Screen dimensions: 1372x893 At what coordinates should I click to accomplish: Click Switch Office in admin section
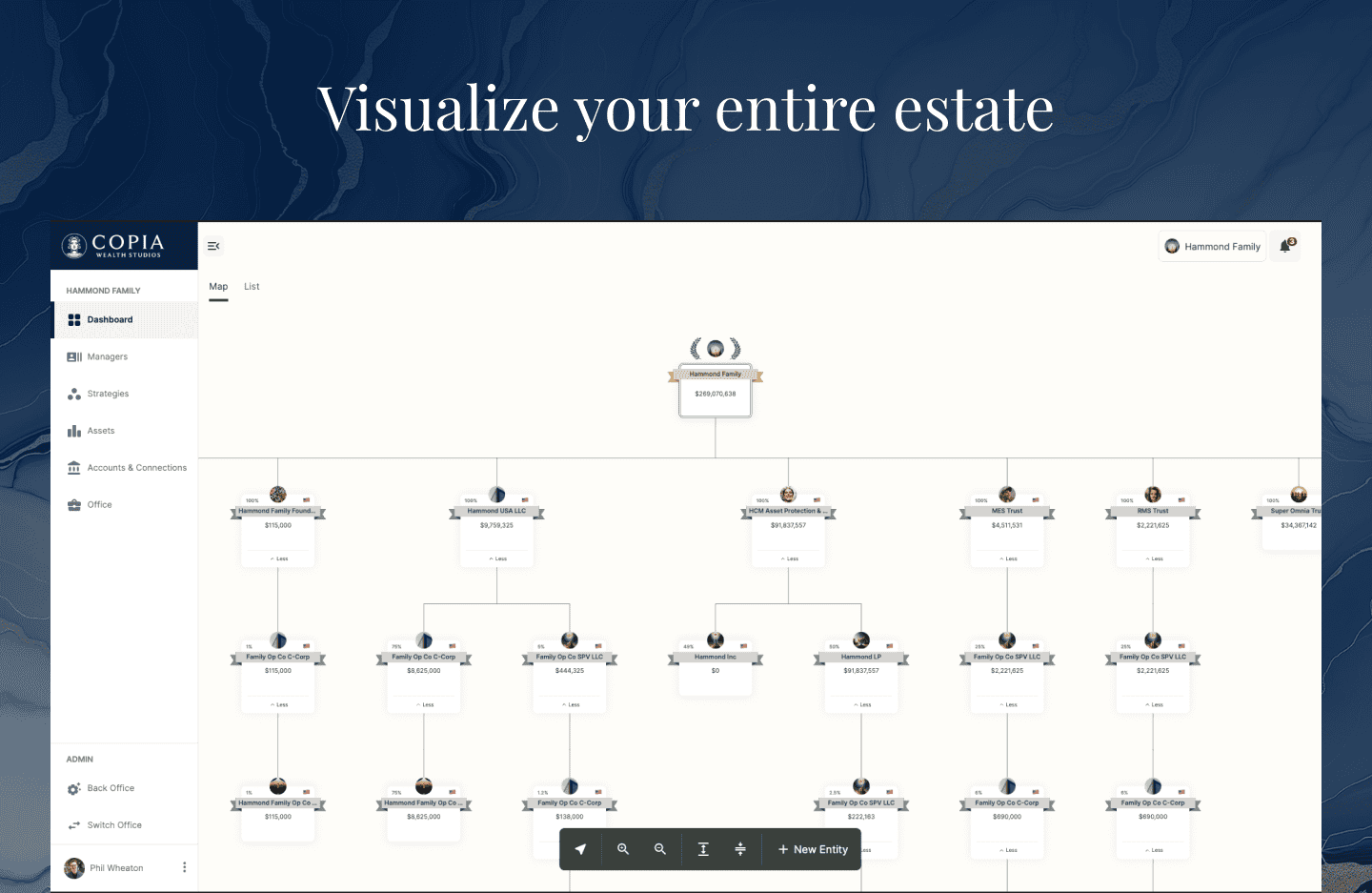click(114, 825)
